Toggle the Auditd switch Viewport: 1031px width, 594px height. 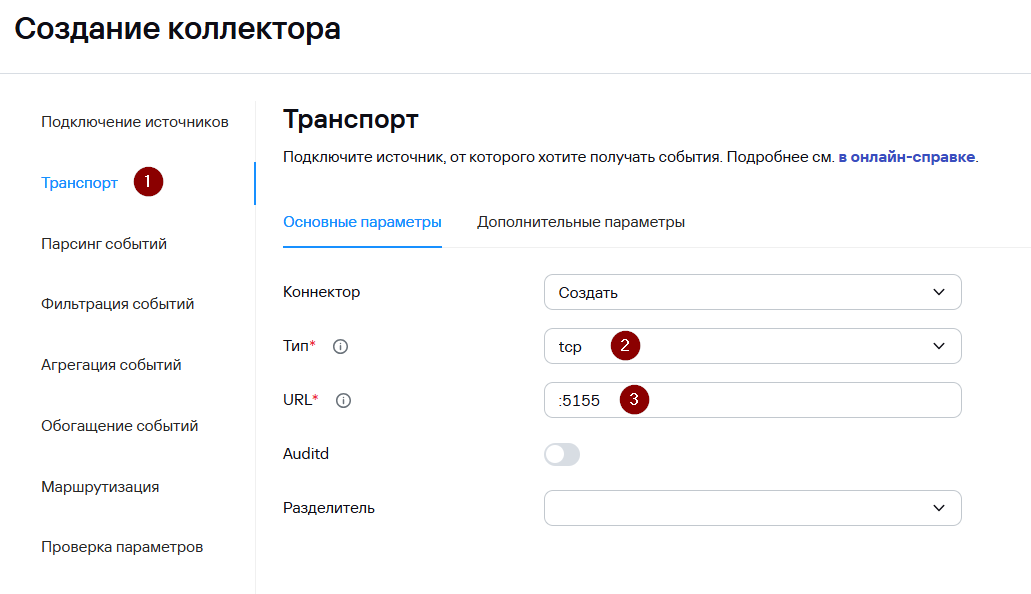tap(562, 454)
